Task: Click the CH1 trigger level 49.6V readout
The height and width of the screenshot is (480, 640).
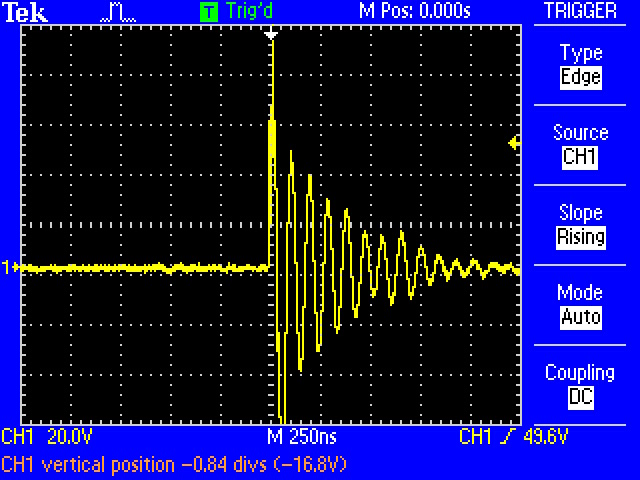Action: [513, 437]
